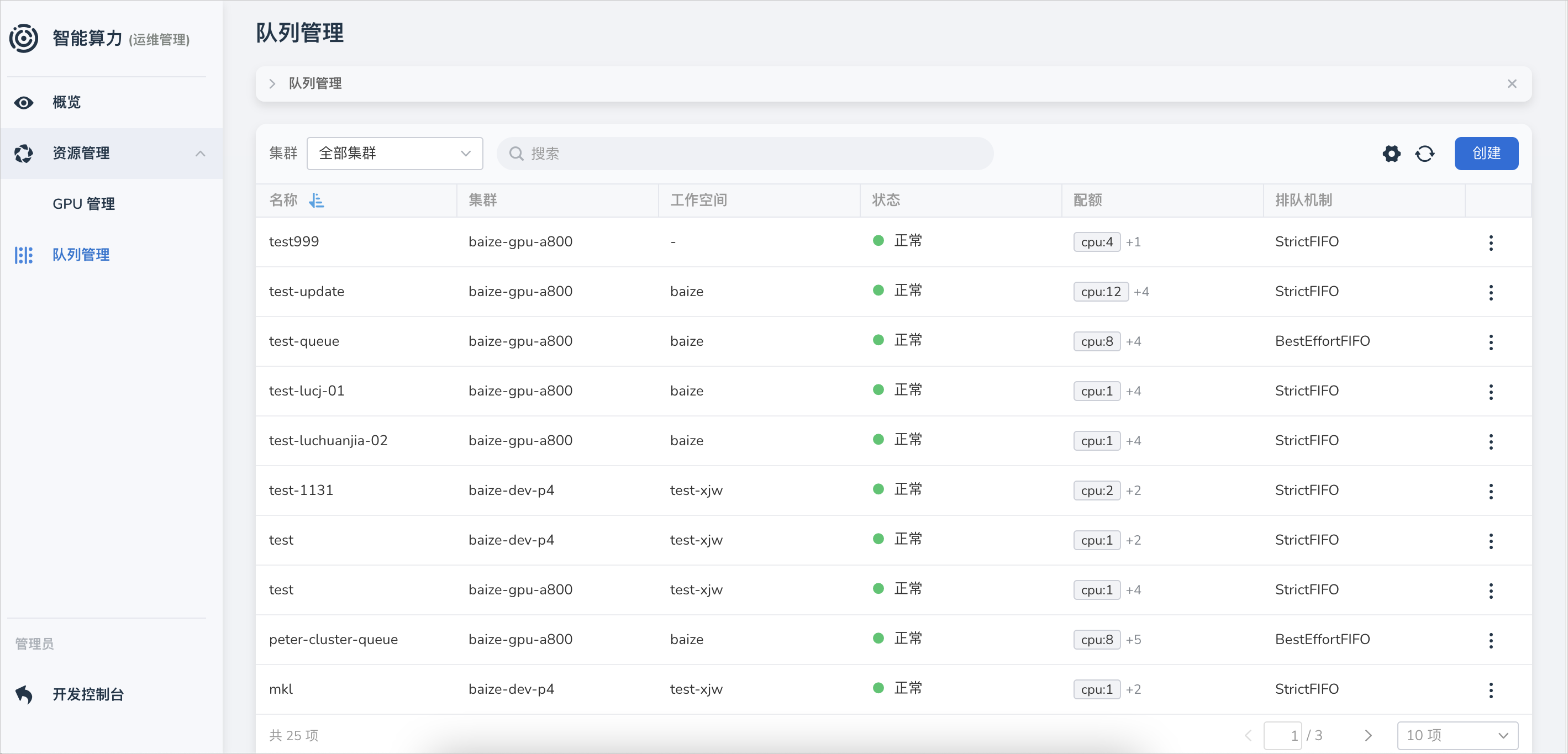Go to next page arrow
Screen dimensions: 1568x754
coord(1369,735)
